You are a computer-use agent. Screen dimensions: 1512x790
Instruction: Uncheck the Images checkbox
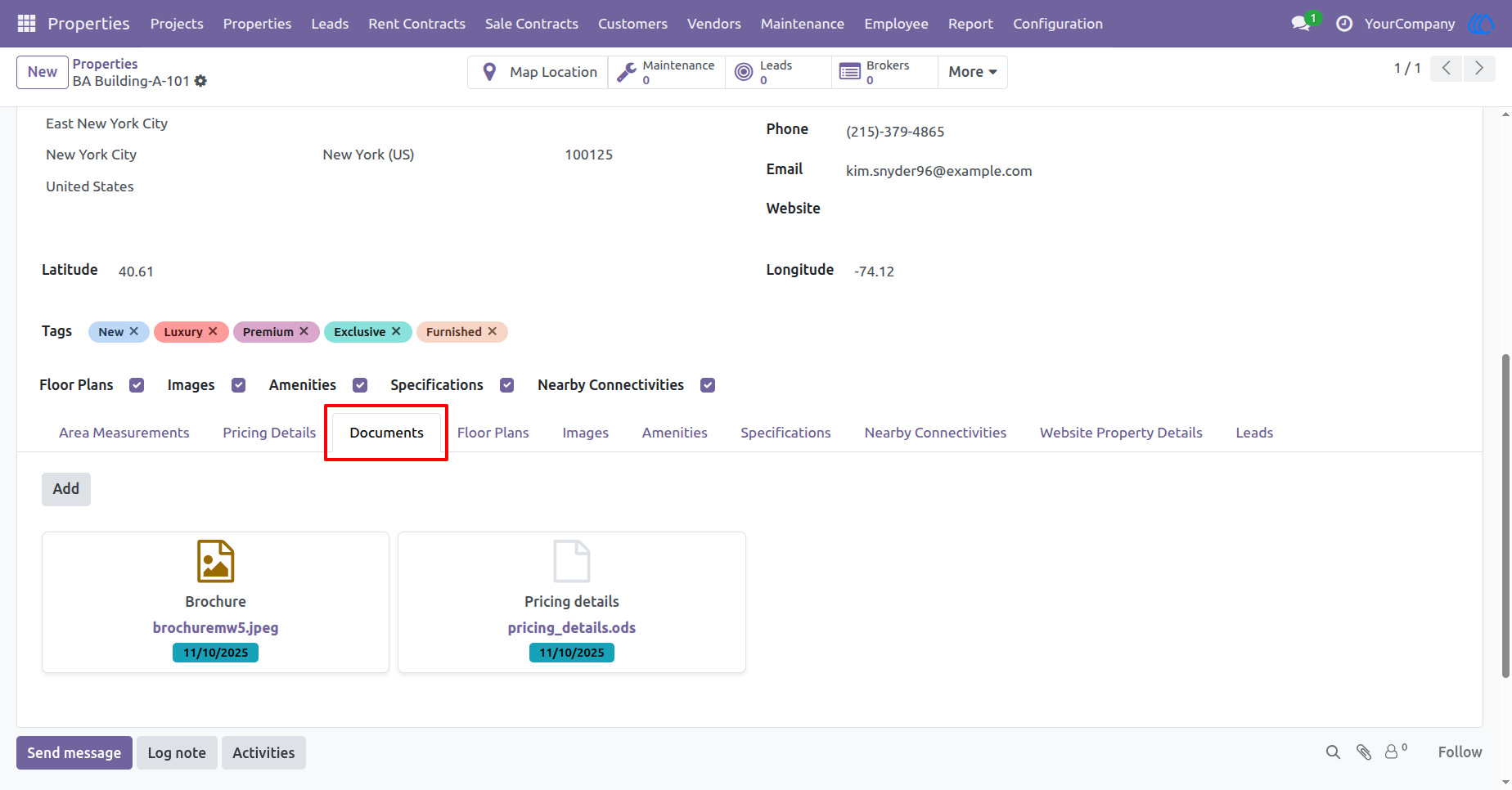[238, 385]
